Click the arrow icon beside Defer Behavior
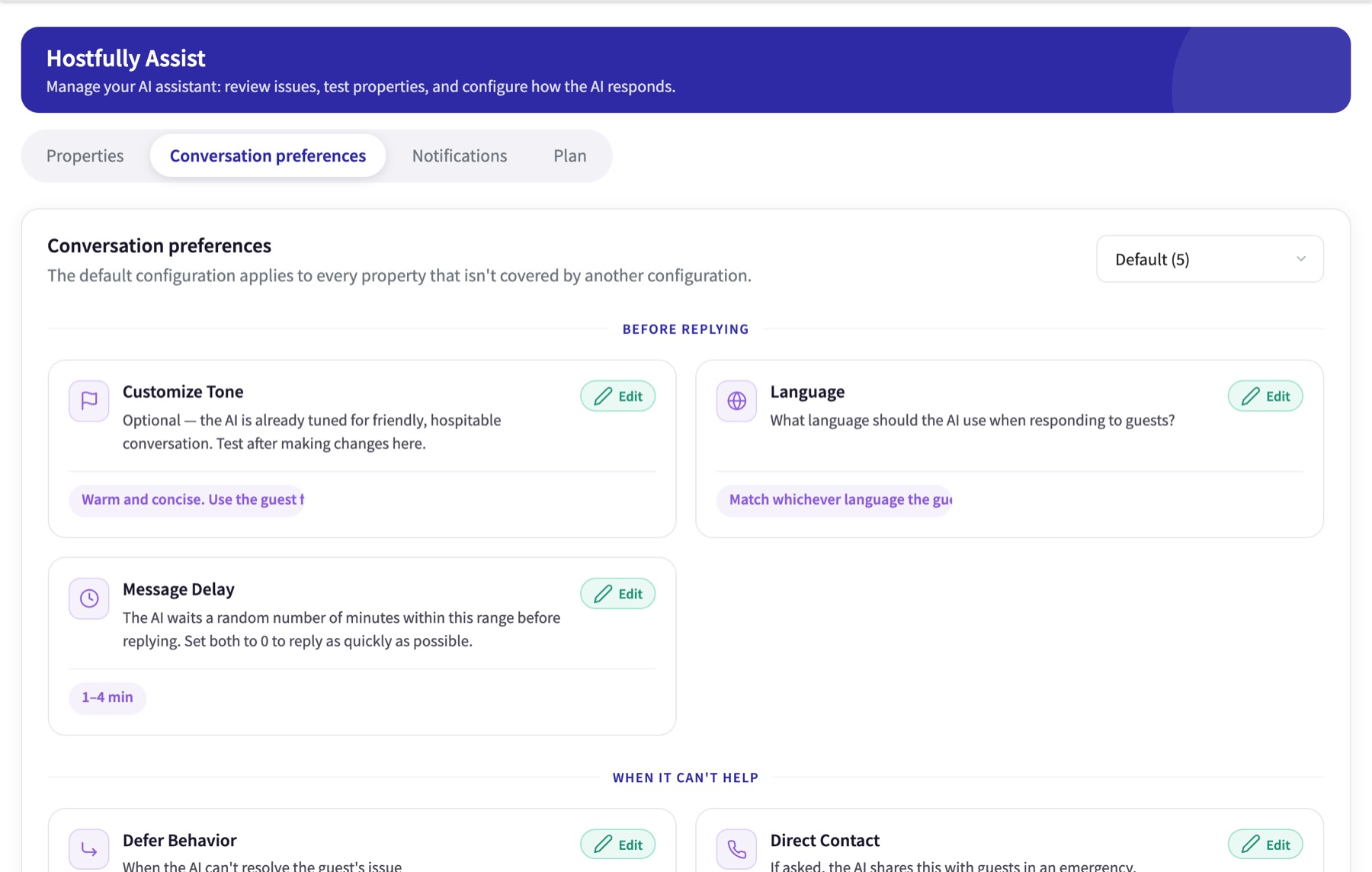The width and height of the screenshot is (1372, 872). [89, 849]
